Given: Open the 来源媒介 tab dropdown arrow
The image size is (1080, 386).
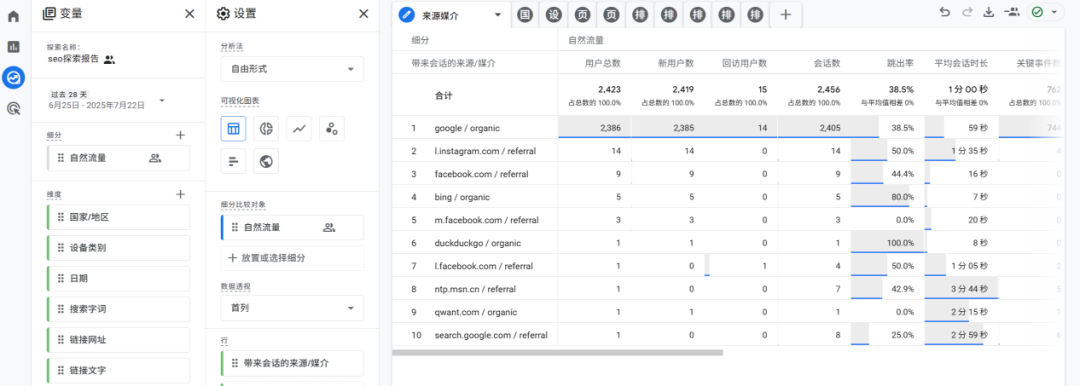Looking at the screenshot, I should 497,14.
